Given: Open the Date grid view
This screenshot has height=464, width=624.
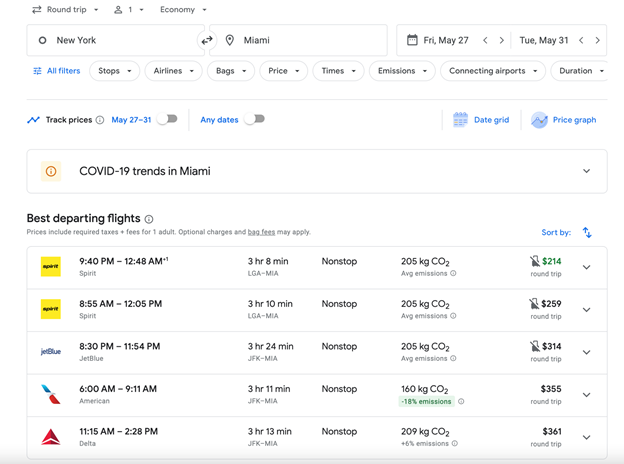Looking at the screenshot, I should click(x=481, y=120).
